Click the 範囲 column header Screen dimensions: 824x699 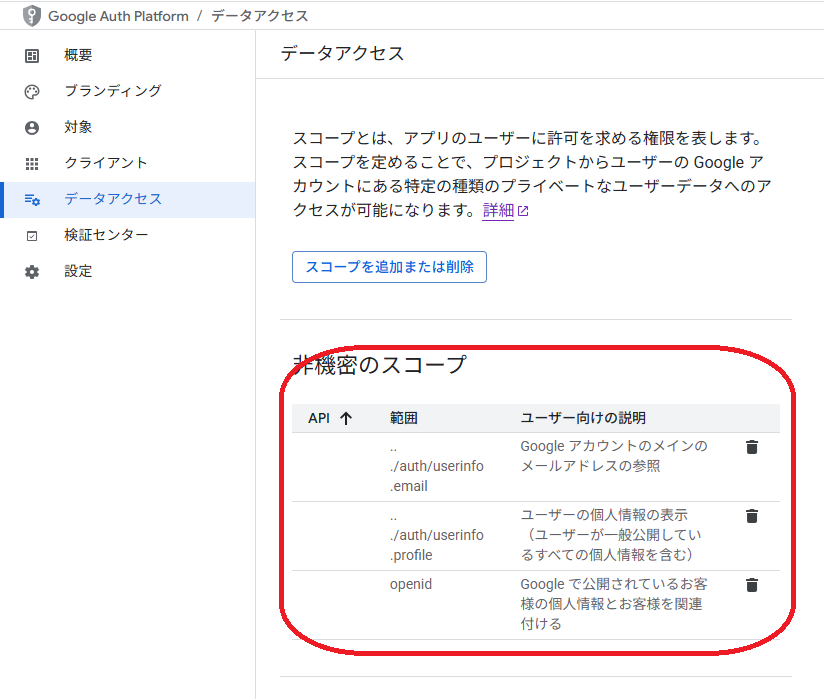[x=403, y=418]
